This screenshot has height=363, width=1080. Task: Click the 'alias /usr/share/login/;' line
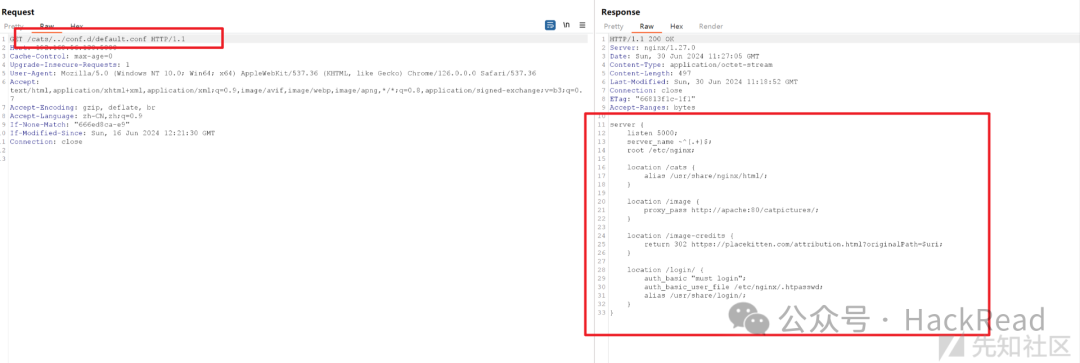(695, 295)
